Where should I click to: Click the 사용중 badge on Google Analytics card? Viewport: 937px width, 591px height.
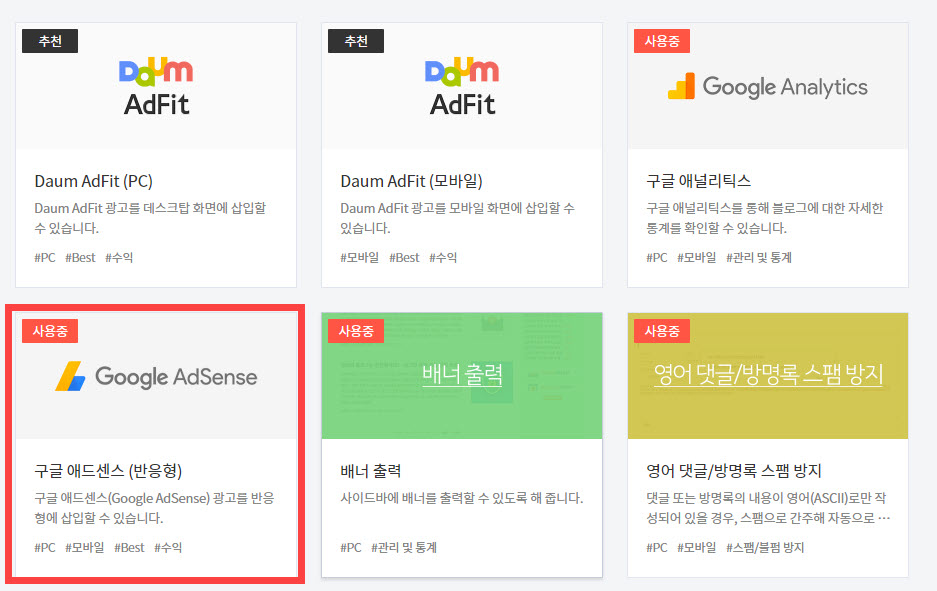coord(662,41)
